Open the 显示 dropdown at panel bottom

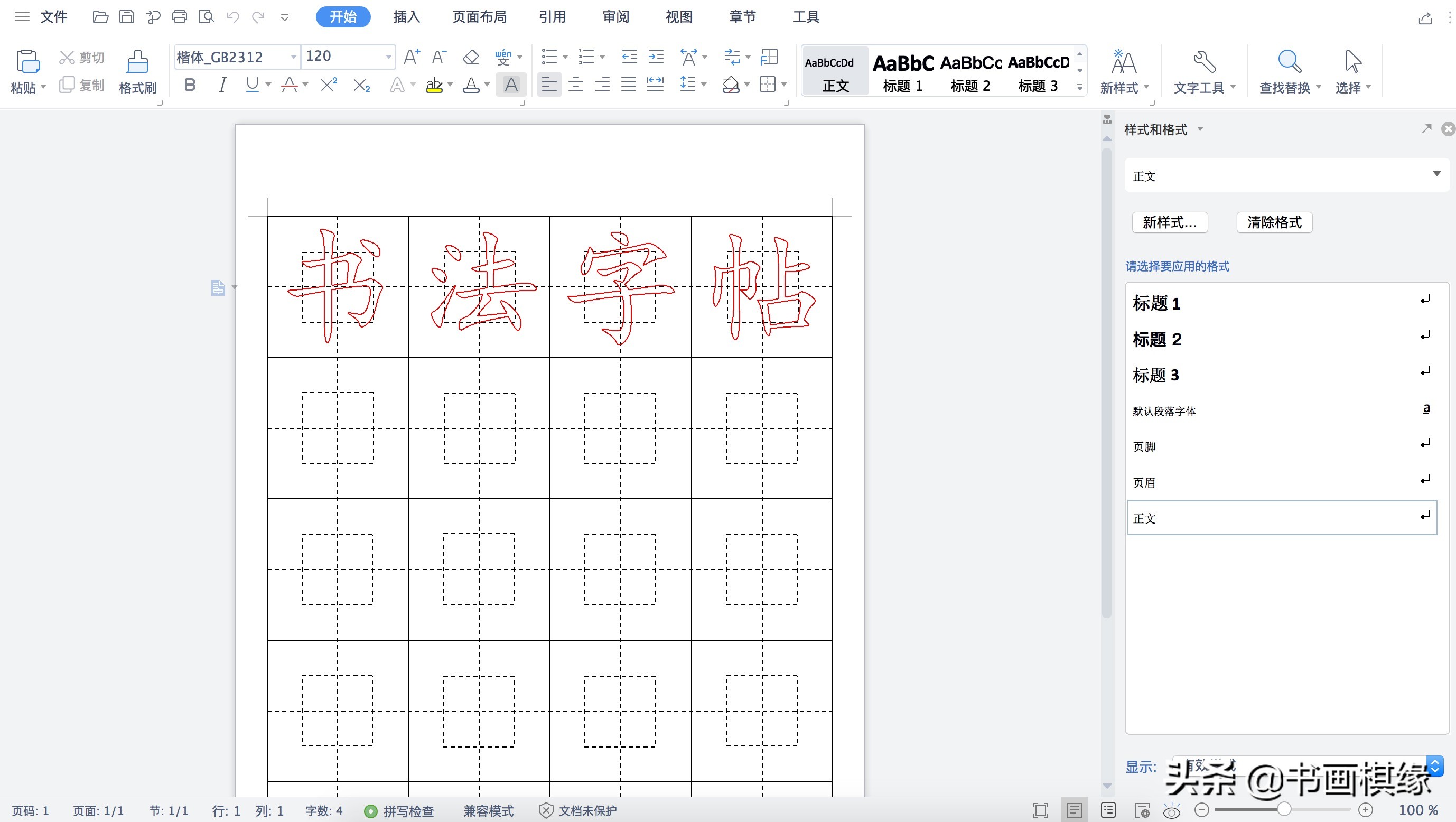click(x=1434, y=767)
